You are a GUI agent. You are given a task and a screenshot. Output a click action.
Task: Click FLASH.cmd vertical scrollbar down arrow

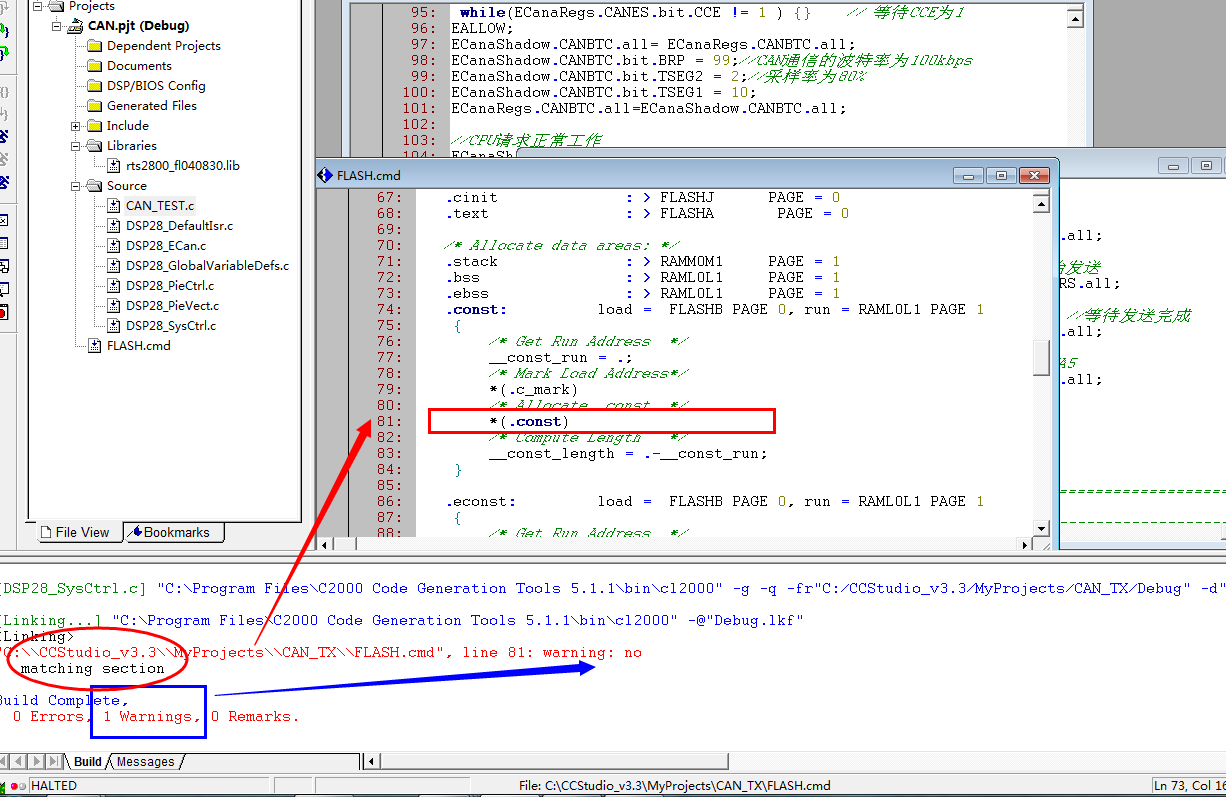click(1041, 528)
